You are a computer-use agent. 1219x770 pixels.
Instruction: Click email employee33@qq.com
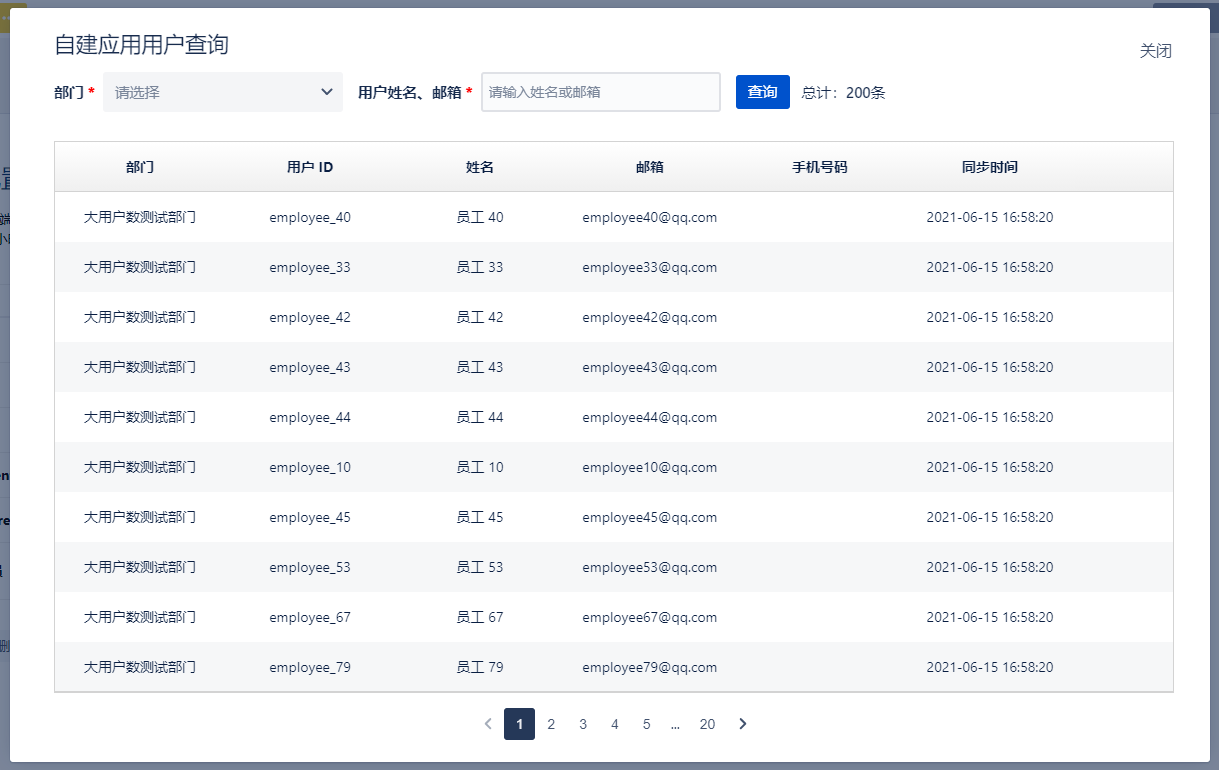pyautogui.click(x=649, y=267)
